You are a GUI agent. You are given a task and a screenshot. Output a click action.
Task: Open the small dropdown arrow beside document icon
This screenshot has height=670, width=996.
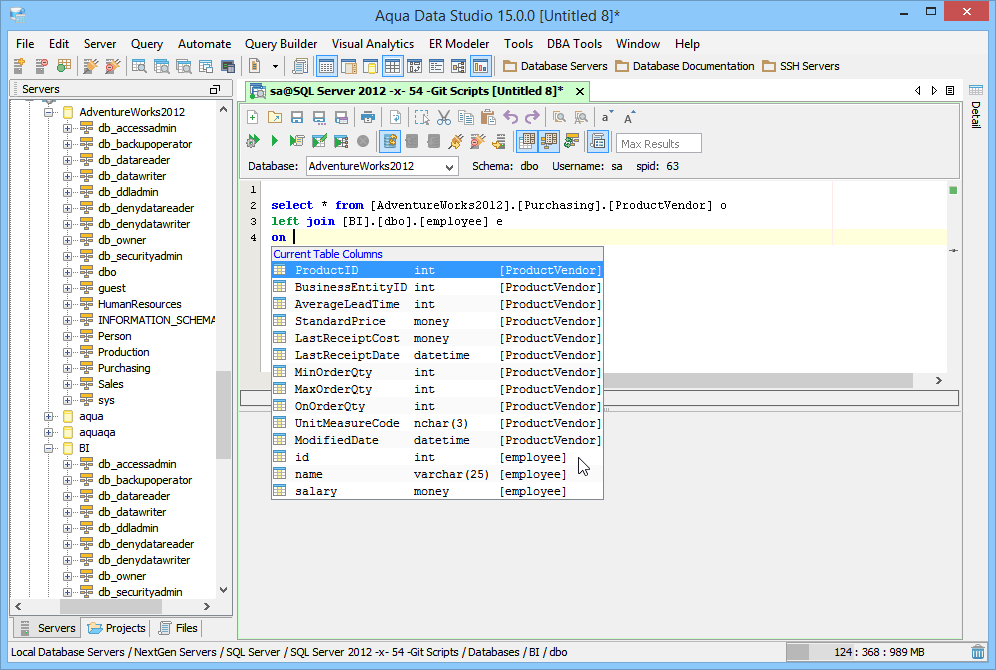pos(275,66)
